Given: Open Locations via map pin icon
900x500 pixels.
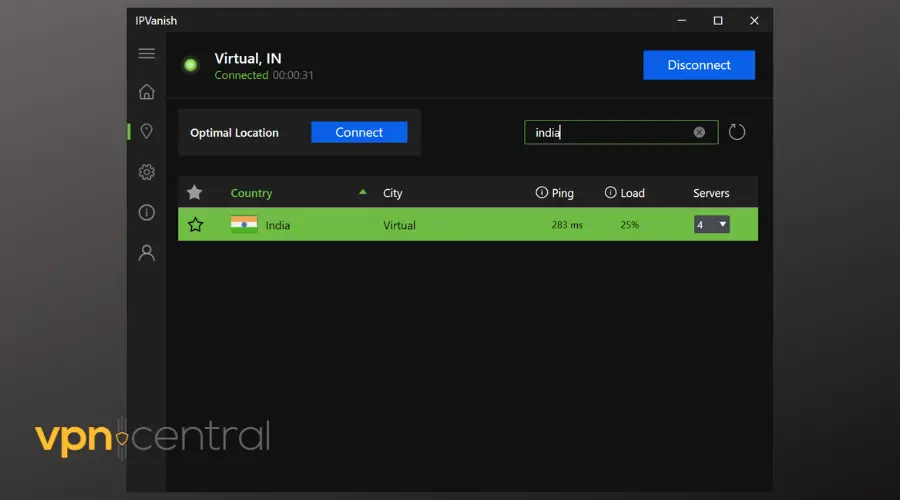Looking at the screenshot, I should [146, 131].
